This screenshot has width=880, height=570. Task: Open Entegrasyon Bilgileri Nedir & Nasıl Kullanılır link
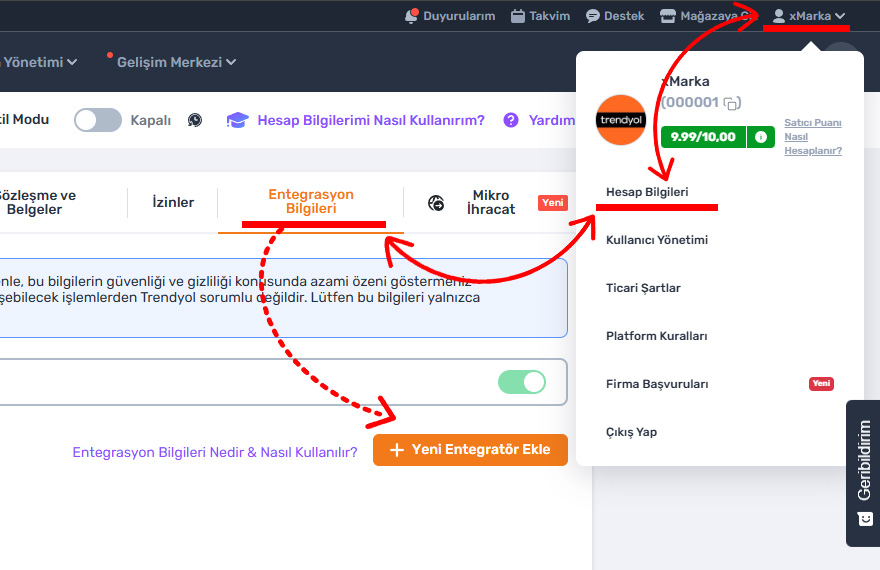click(x=215, y=452)
